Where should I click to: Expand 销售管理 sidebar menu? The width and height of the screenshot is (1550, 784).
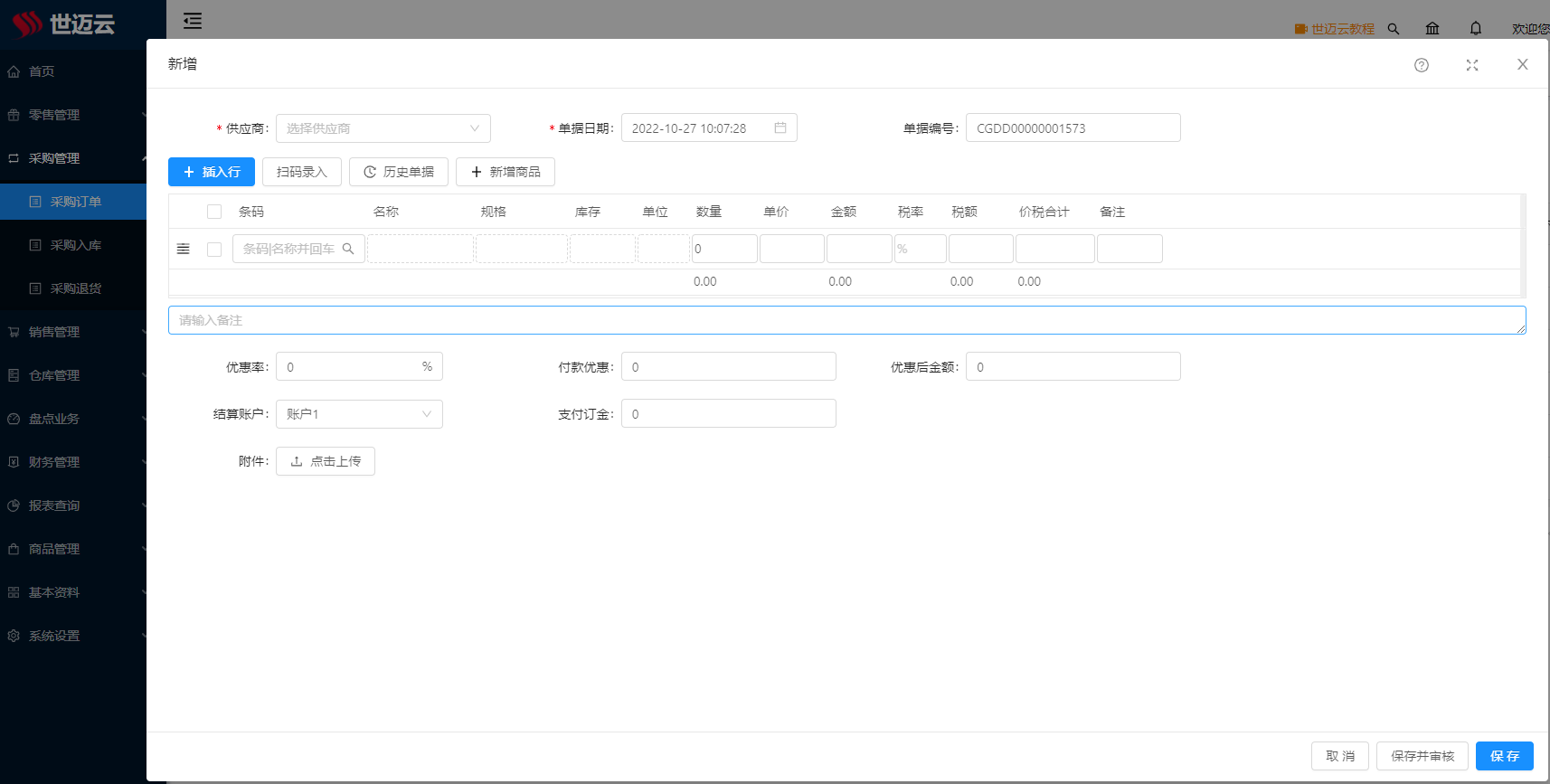click(x=73, y=332)
